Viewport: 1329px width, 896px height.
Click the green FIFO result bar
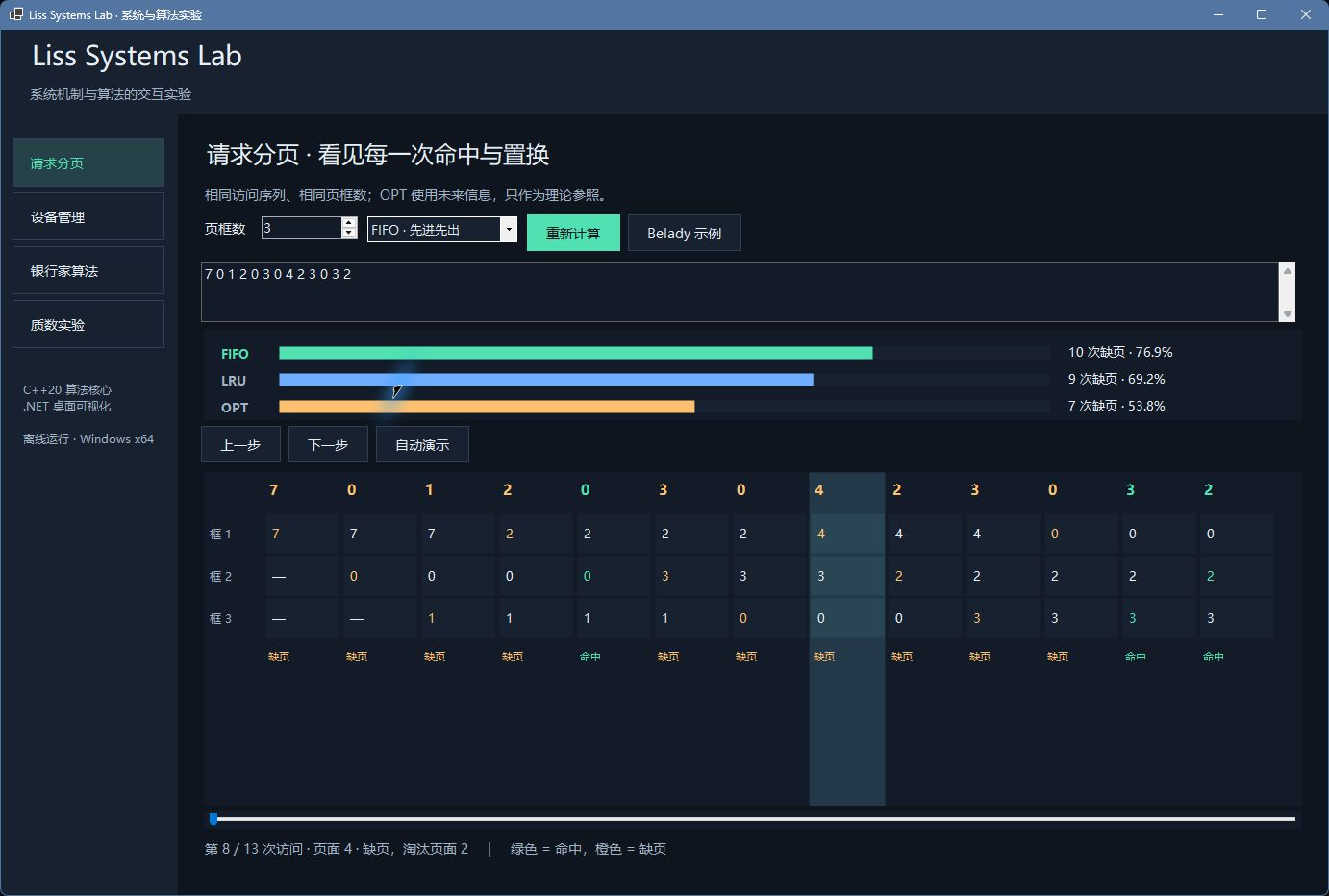(576, 353)
